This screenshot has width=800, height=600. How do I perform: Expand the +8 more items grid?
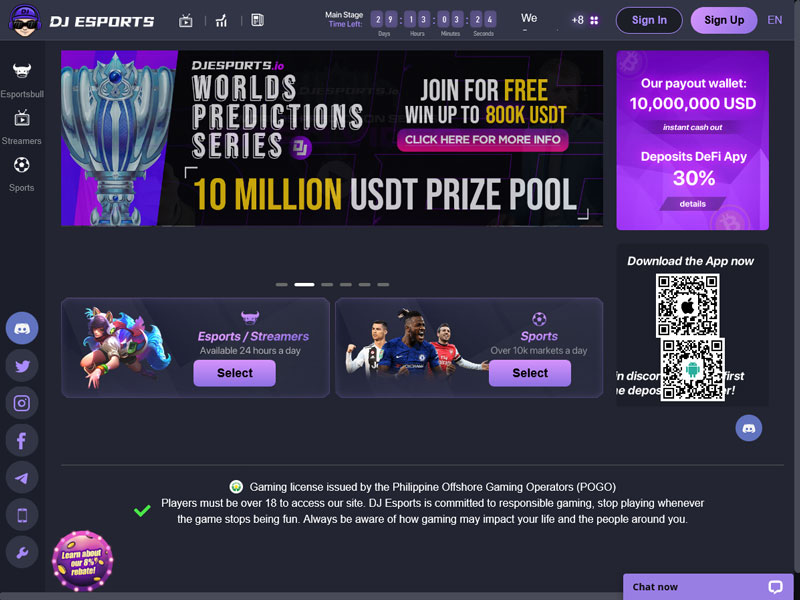point(585,20)
